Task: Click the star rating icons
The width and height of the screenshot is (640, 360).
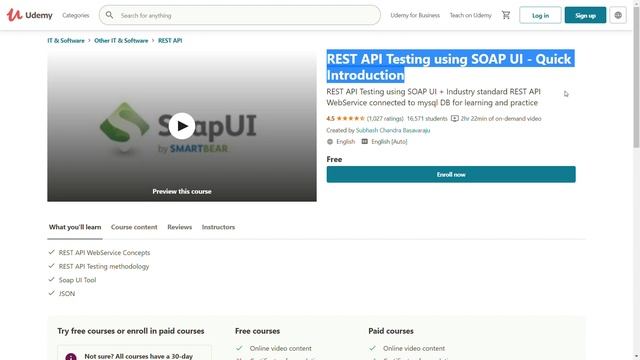Action: click(350, 118)
